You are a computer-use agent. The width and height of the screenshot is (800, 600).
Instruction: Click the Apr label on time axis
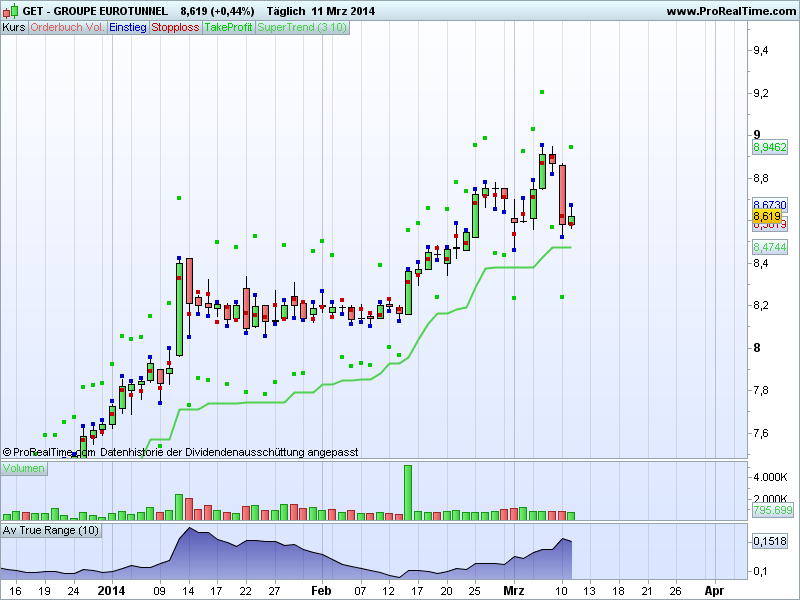pyautogui.click(x=714, y=591)
